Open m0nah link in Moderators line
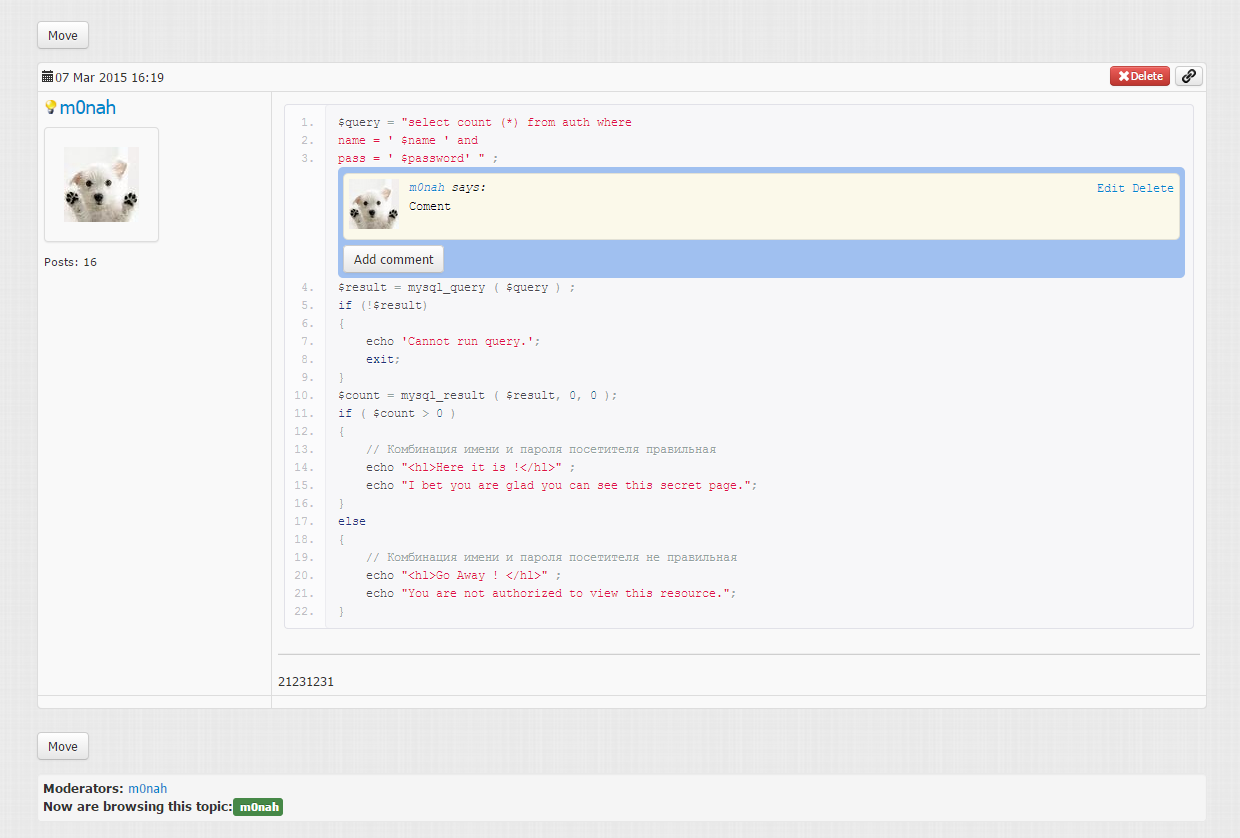 [147, 789]
